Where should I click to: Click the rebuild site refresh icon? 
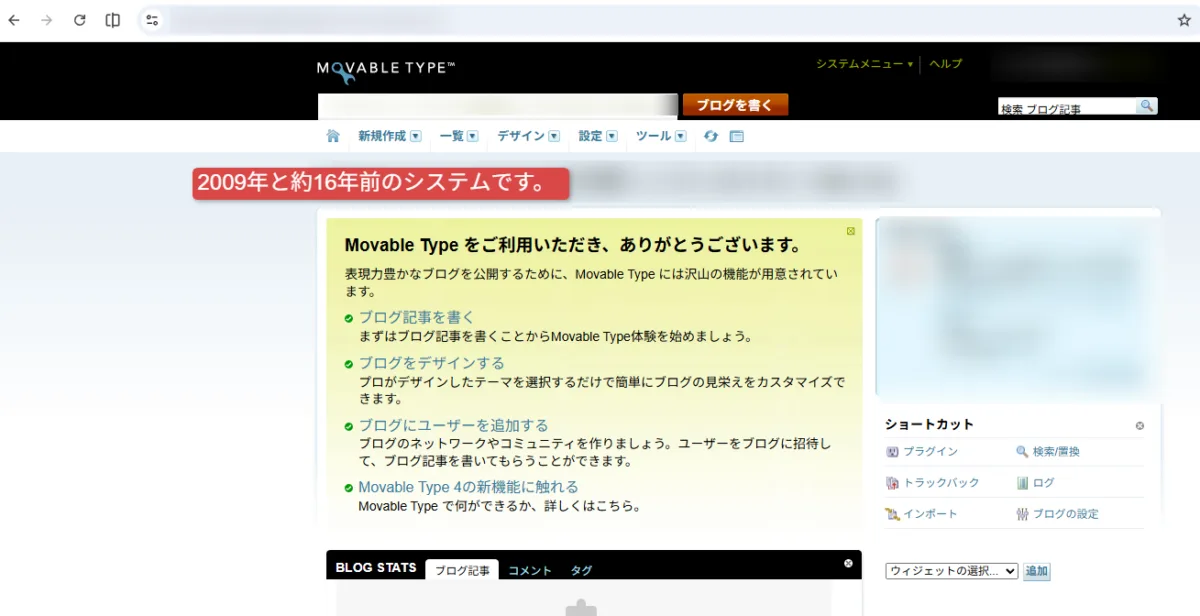711,136
